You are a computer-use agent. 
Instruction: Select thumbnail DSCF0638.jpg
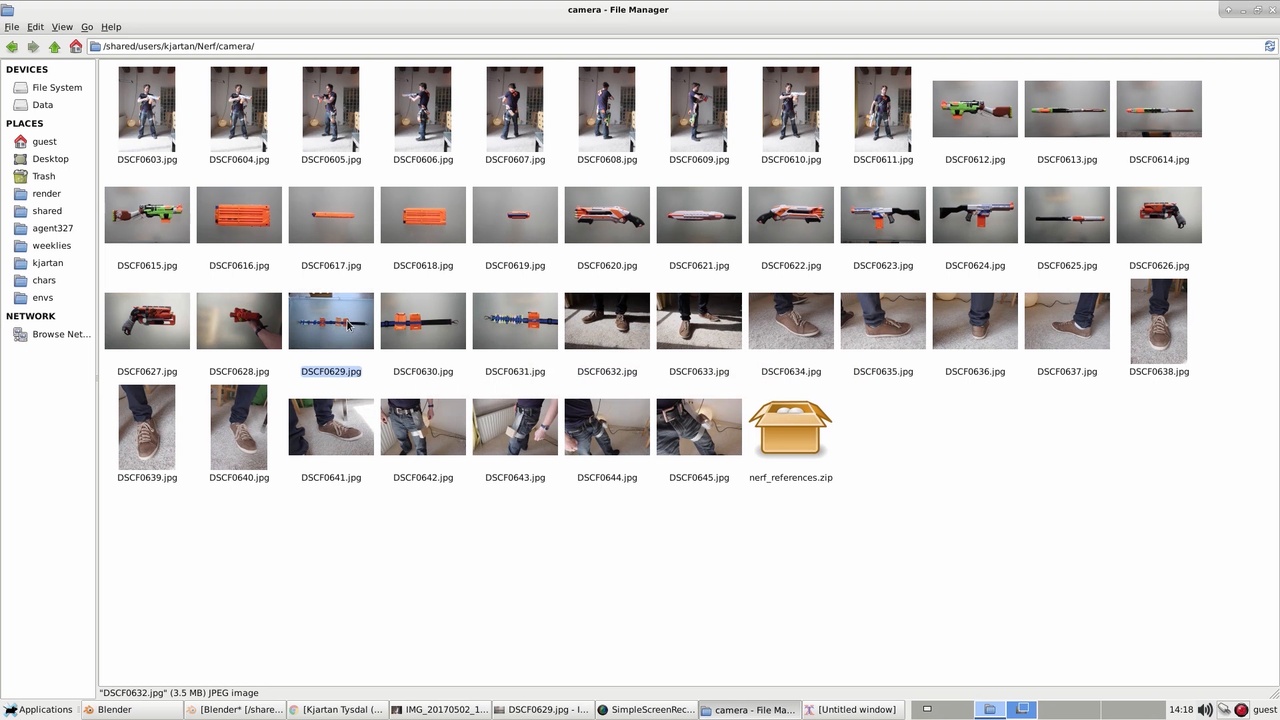click(1159, 321)
